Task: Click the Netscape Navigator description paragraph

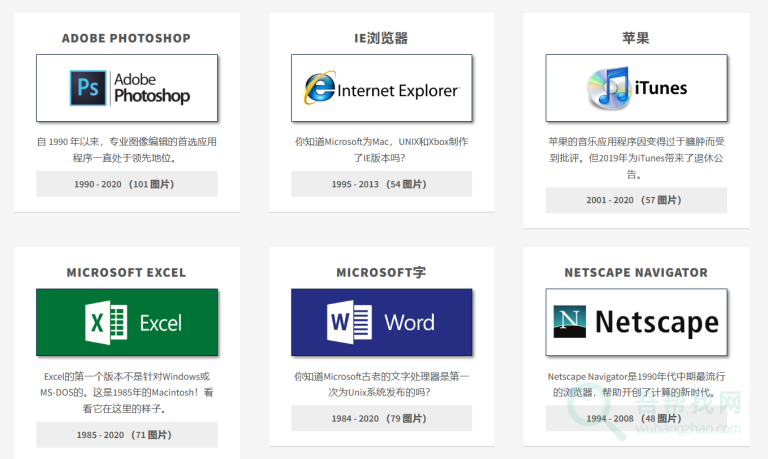Action: tap(636, 384)
